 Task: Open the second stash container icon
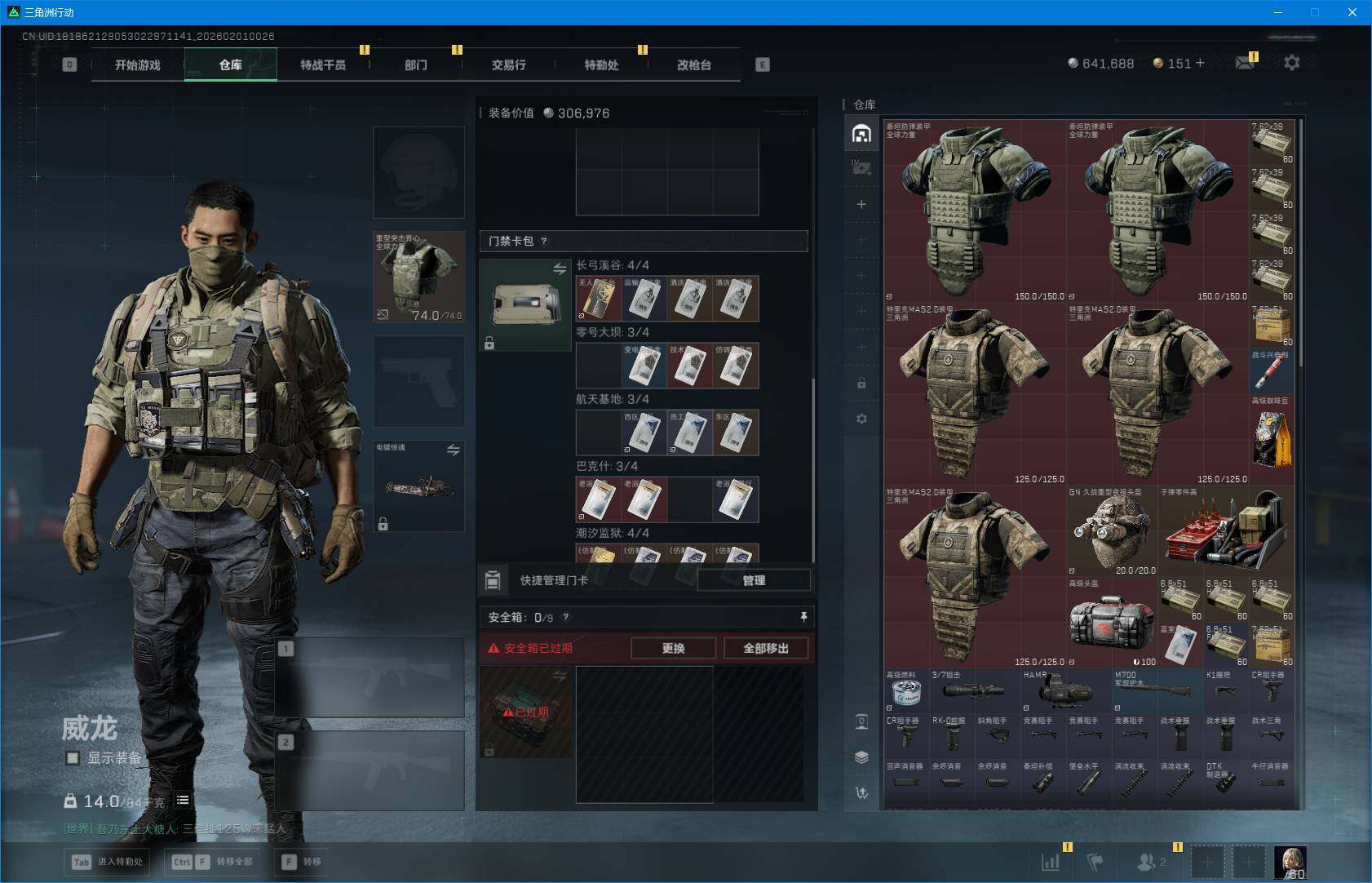coord(861,168)
